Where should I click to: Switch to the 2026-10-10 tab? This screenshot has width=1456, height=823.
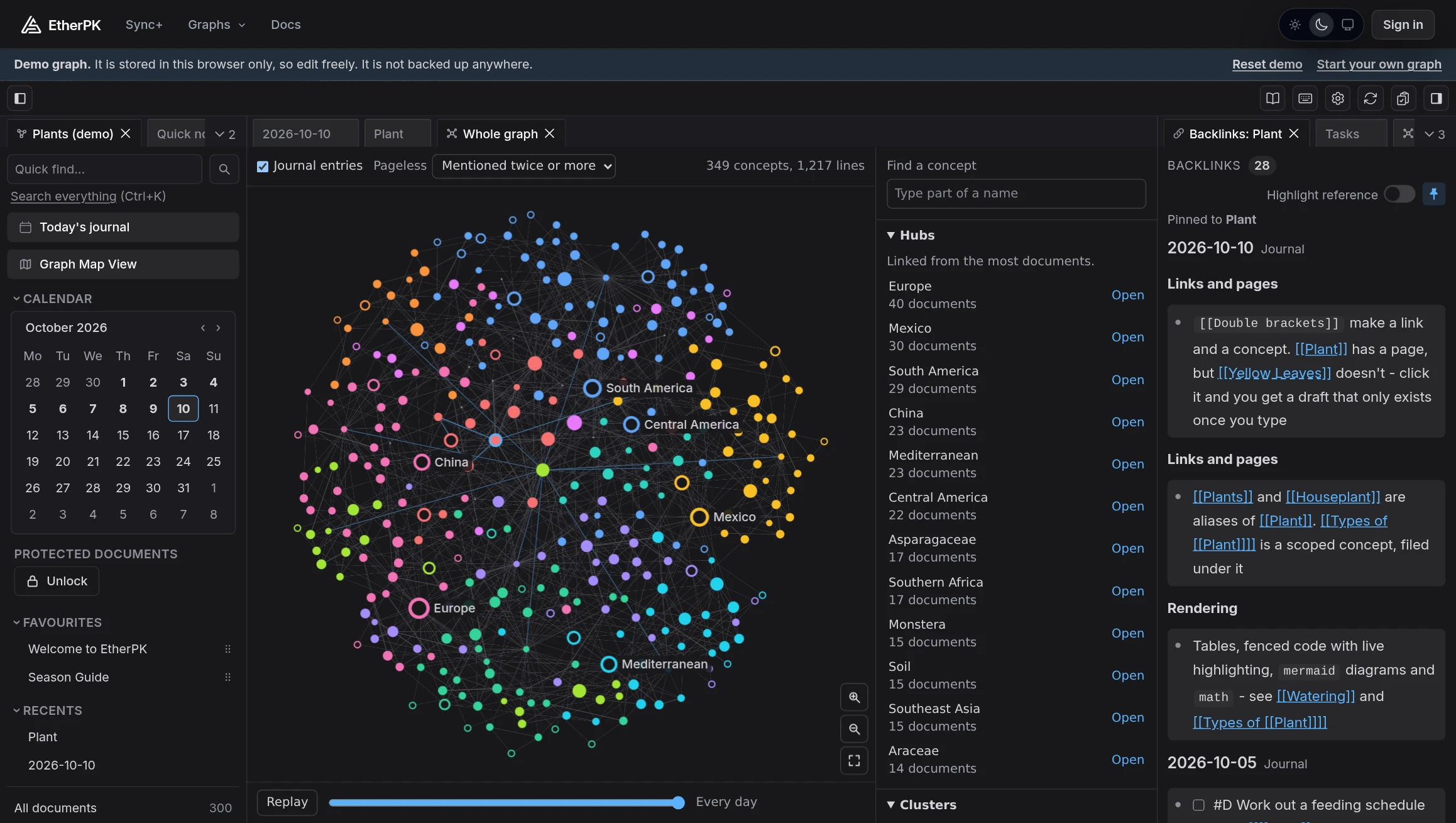pos(305,133)
